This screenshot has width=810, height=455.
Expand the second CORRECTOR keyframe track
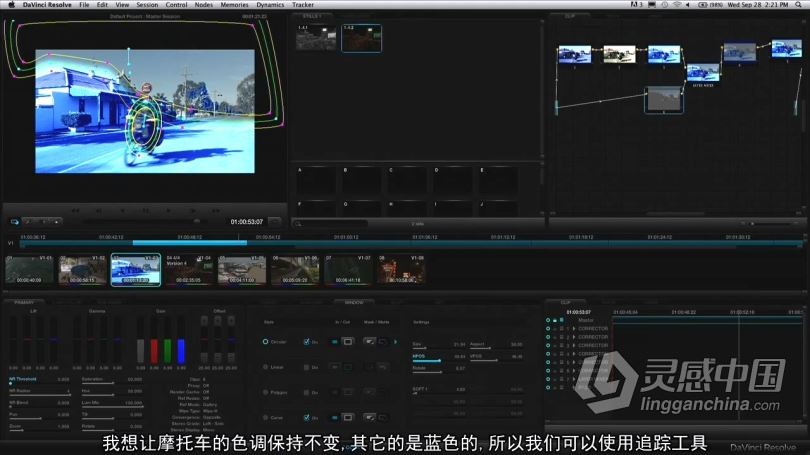(x=574, y=337)
